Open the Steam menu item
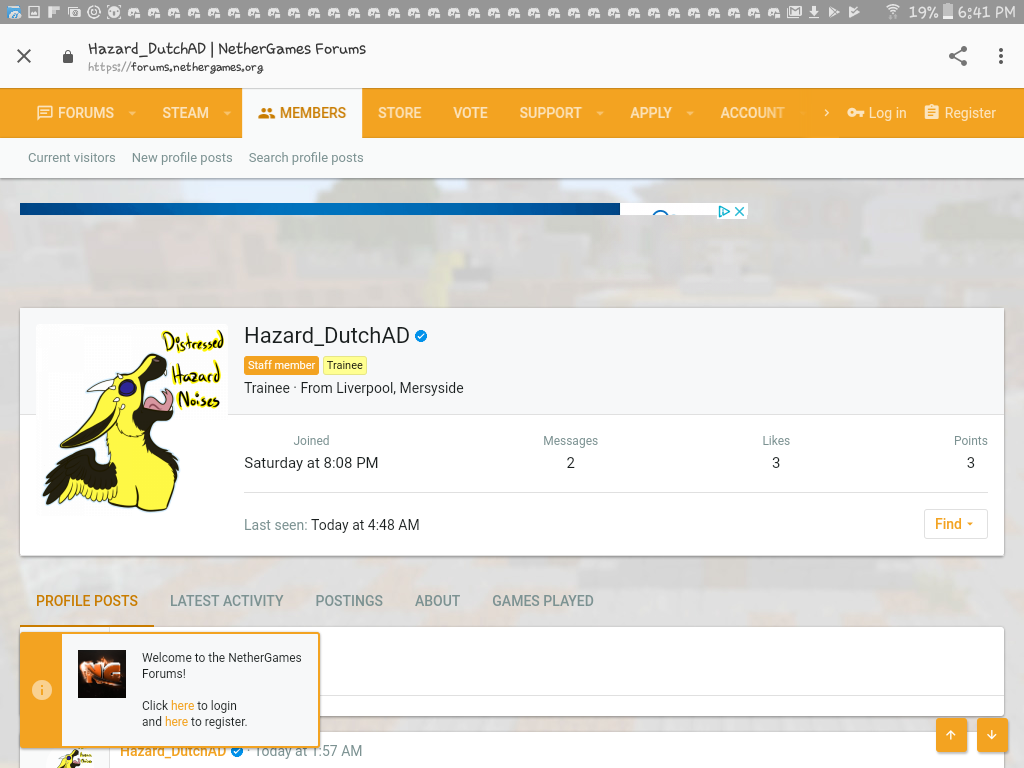The image size is (1024, 768). 185,113
